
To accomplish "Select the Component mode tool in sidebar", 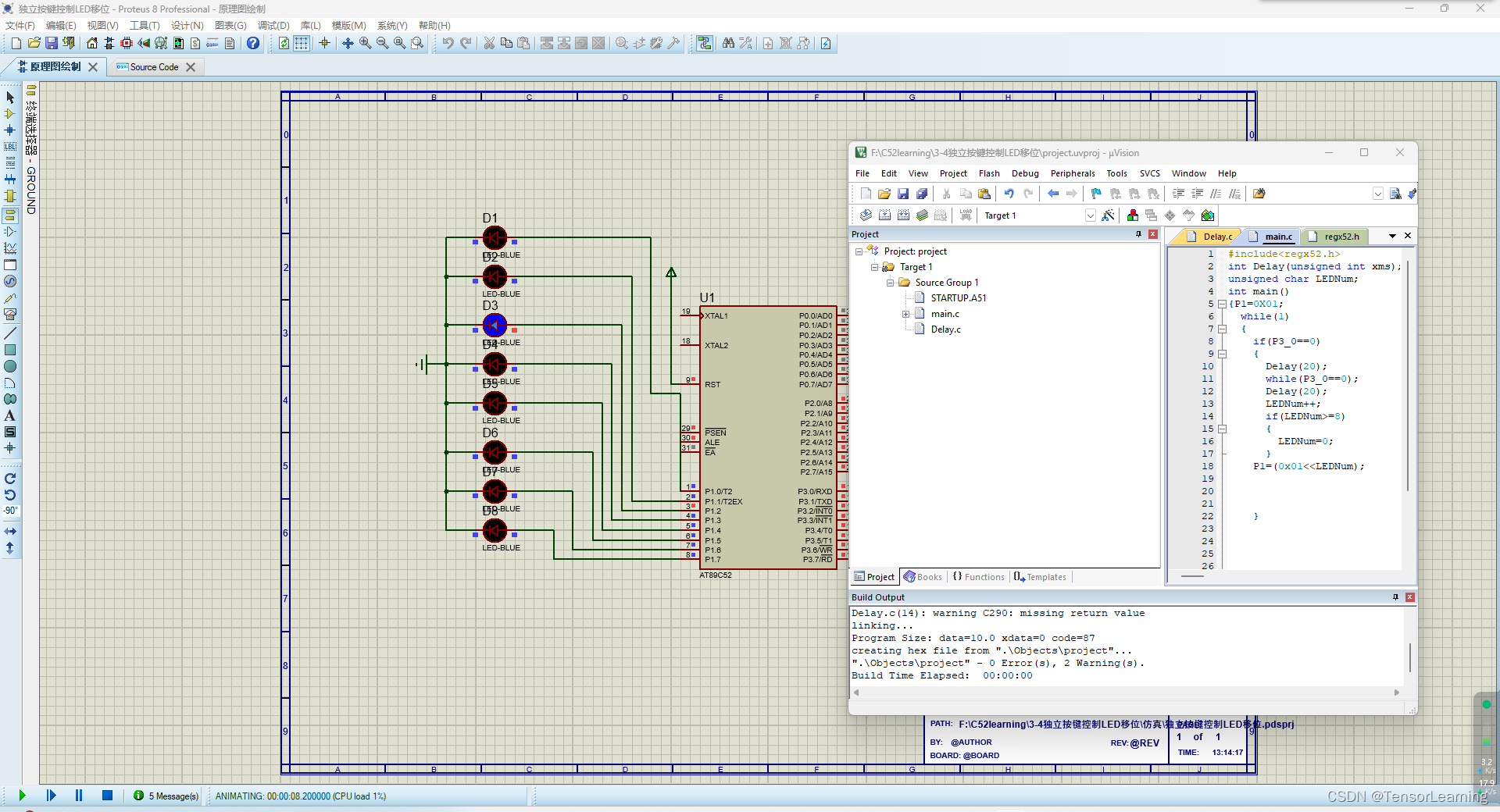I will click(x=10, y=114).
